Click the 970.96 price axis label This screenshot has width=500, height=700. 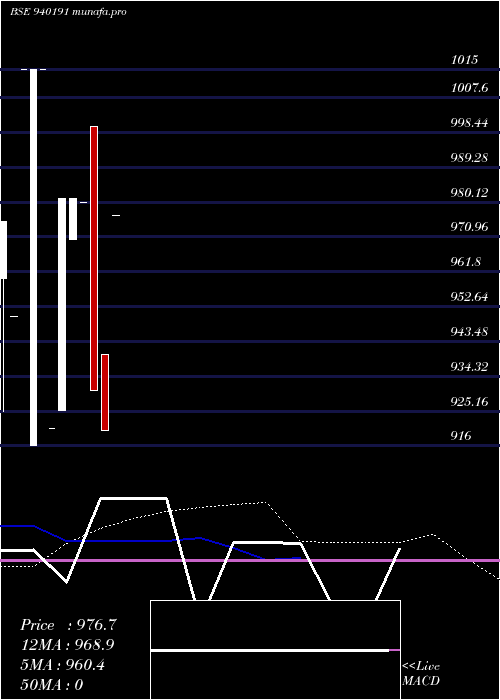click(x=469, y=227)
